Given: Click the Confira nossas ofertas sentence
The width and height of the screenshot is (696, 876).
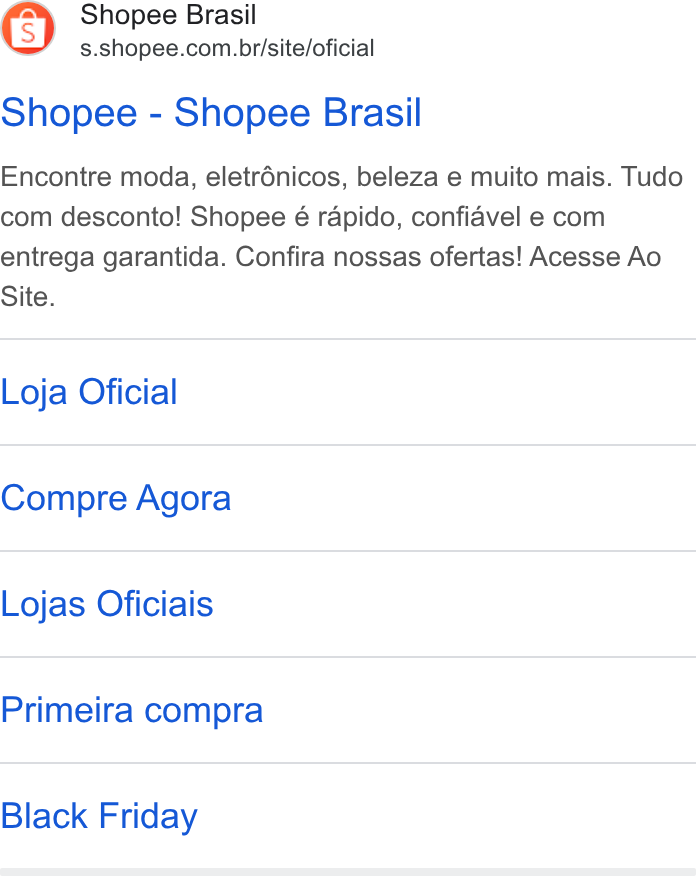Looking at the screenshot, I should pyautogui.click(x=378, y=257).
